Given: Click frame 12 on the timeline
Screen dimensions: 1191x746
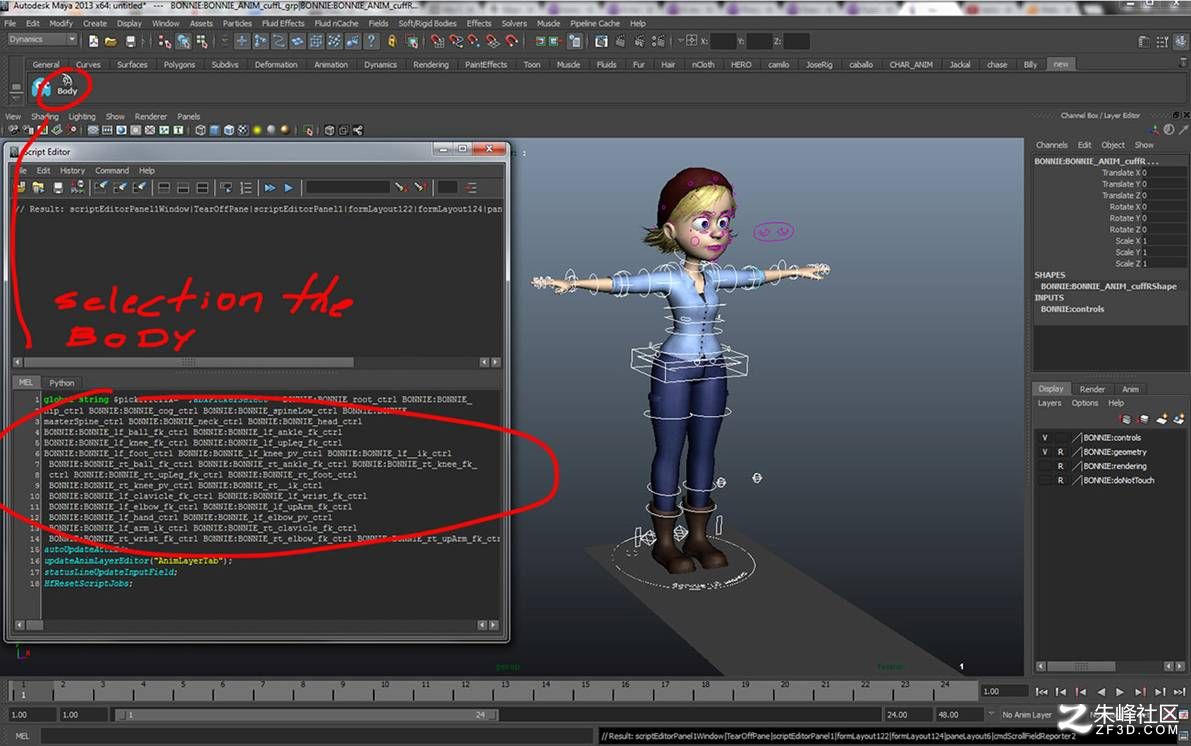Looking at the screenshot, I should (466, 690).
